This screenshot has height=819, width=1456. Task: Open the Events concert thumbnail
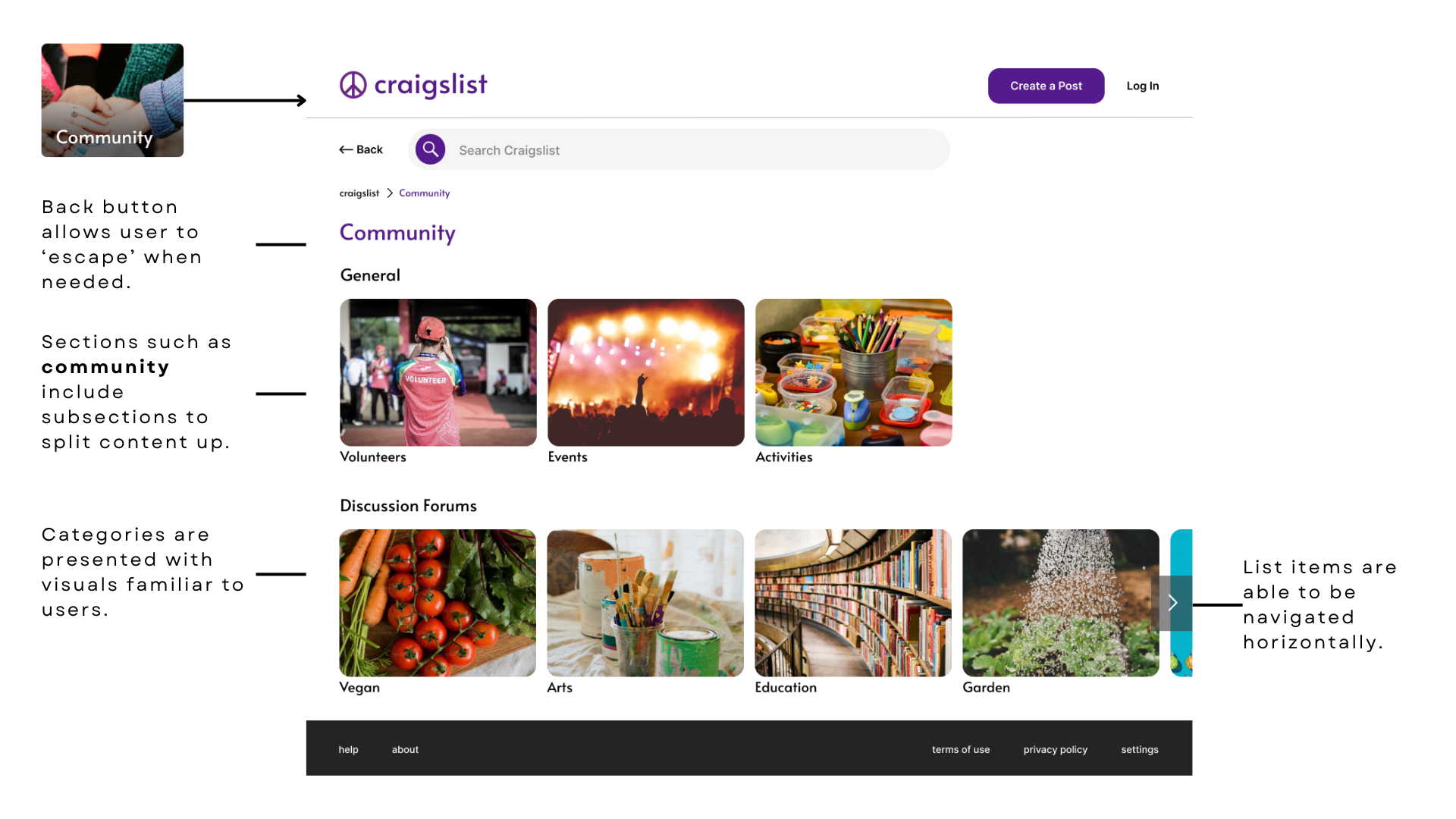[645, 372]
